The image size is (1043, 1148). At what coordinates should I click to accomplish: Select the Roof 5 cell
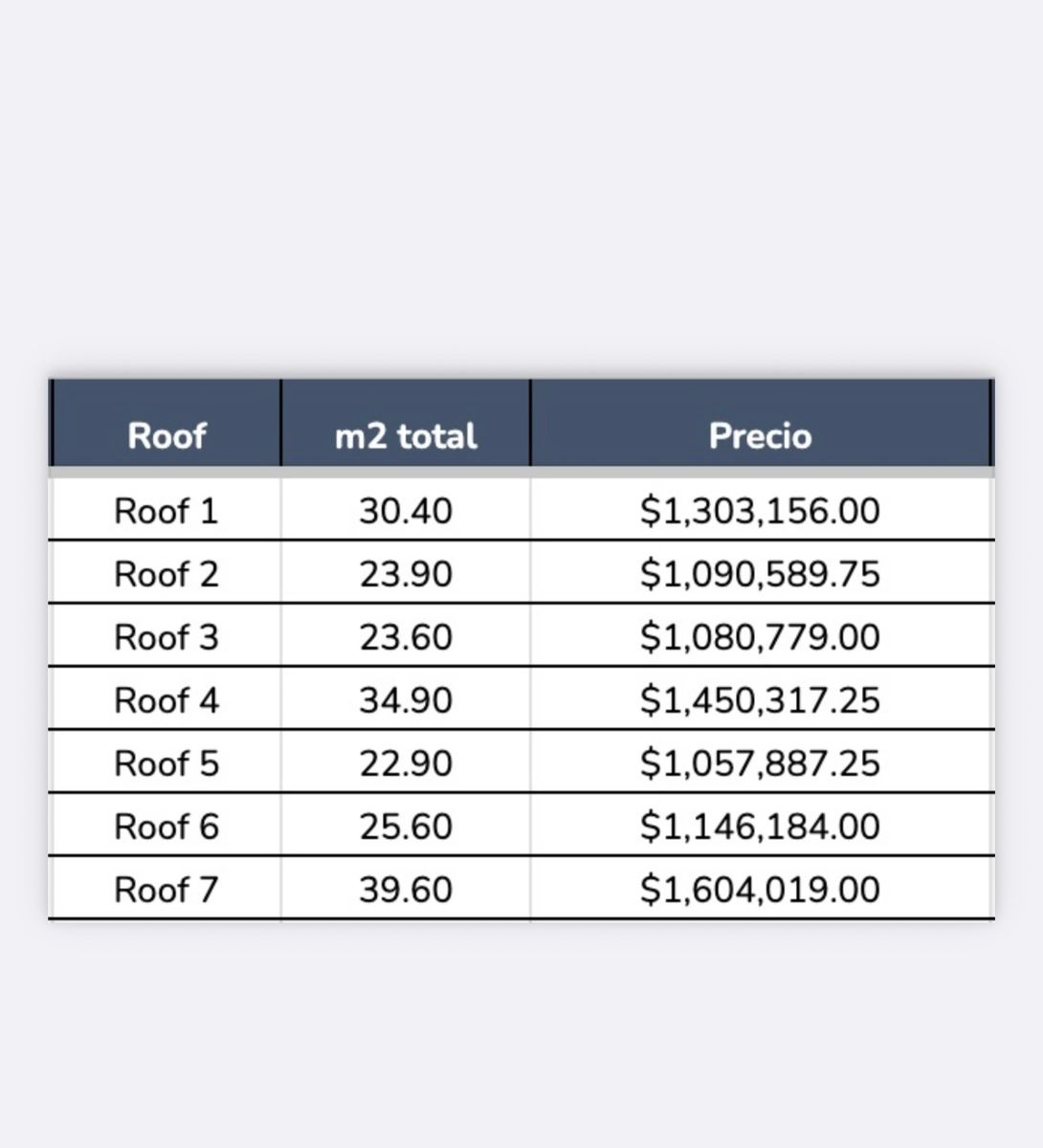click(x=166, y=763)
